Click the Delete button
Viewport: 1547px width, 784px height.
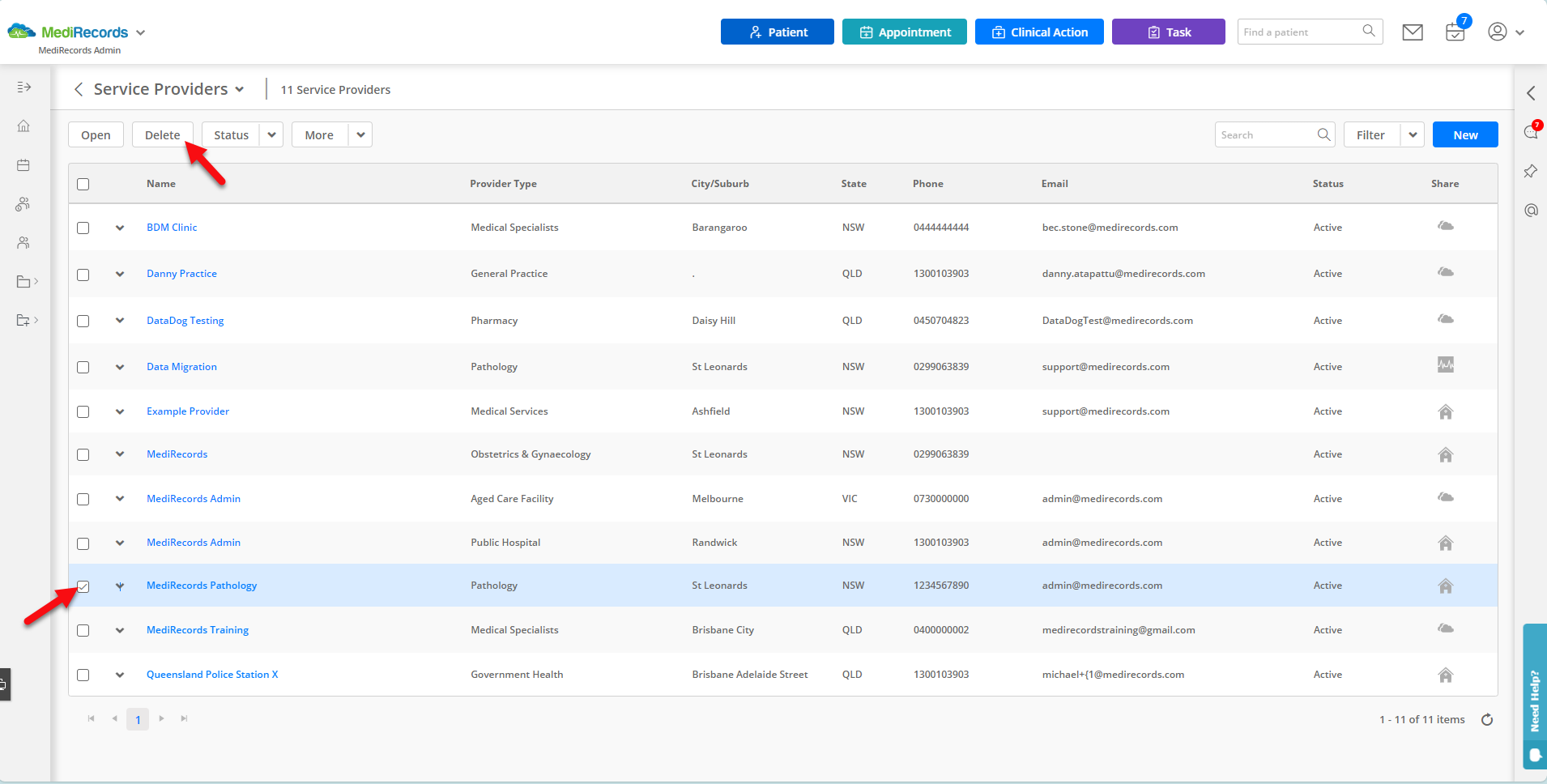(163, 134)
